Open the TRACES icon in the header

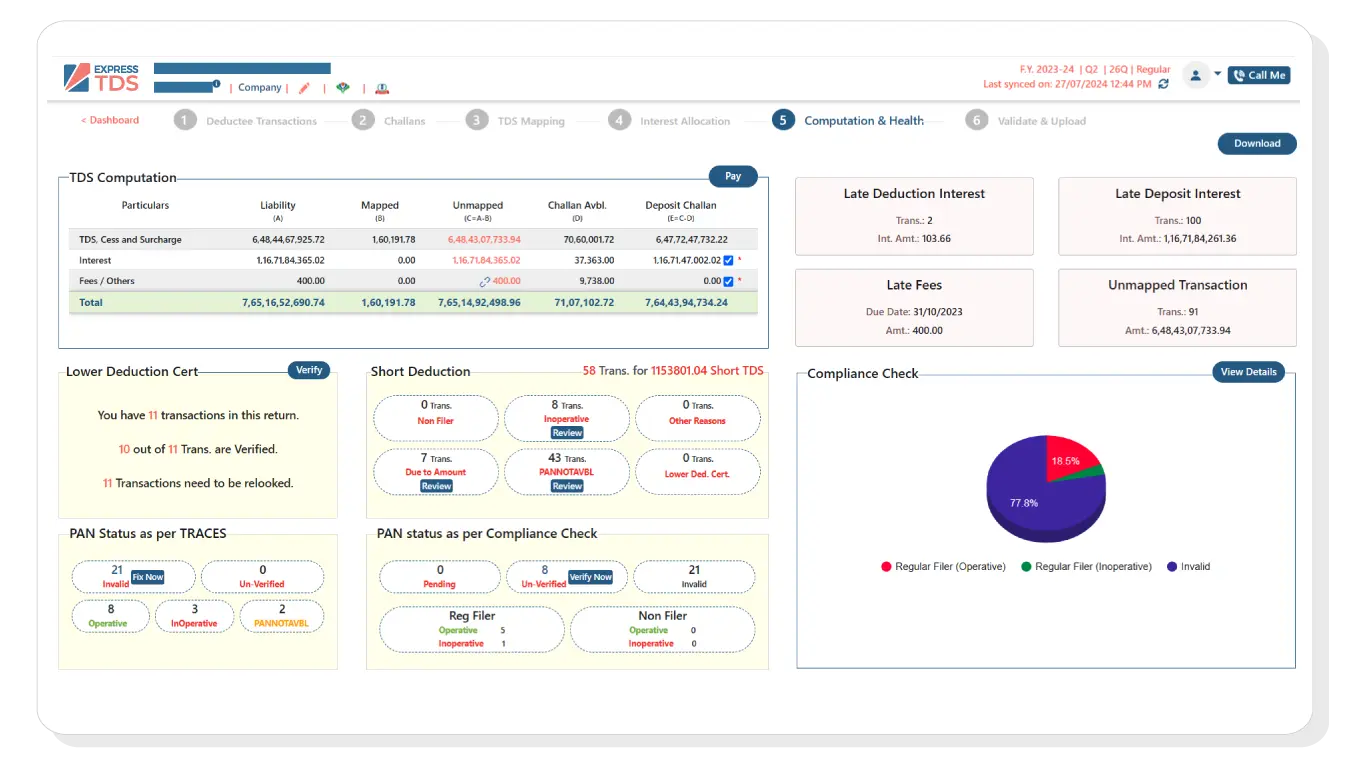343,88
